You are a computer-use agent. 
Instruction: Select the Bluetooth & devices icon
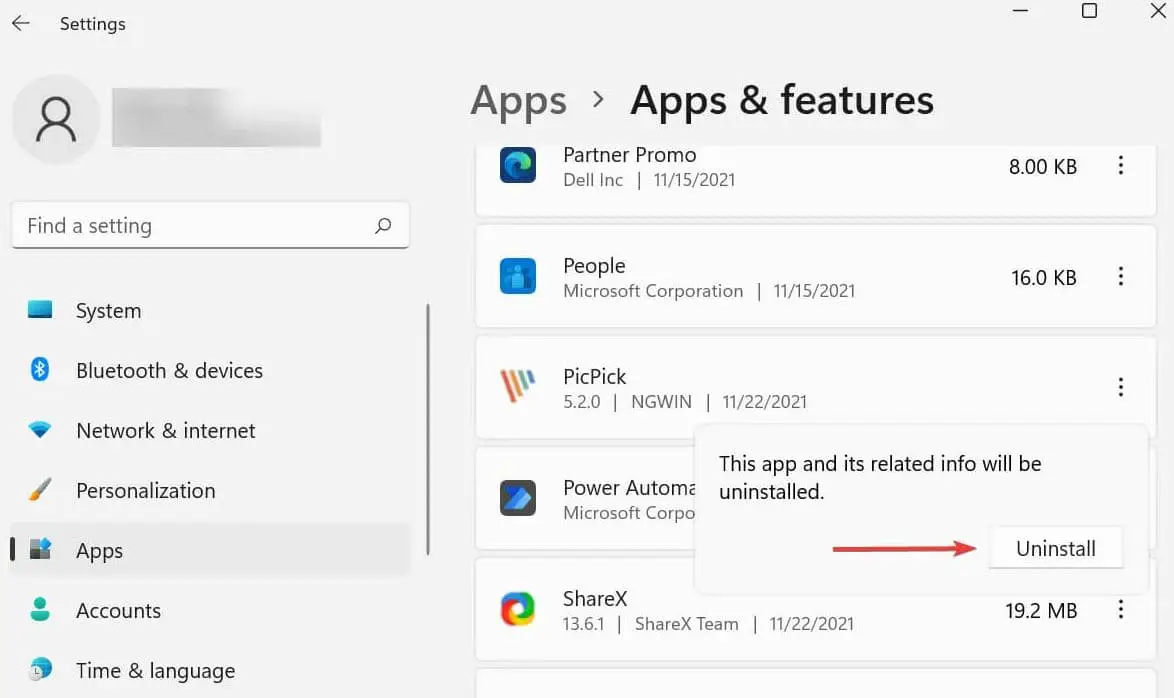point(38,370)
